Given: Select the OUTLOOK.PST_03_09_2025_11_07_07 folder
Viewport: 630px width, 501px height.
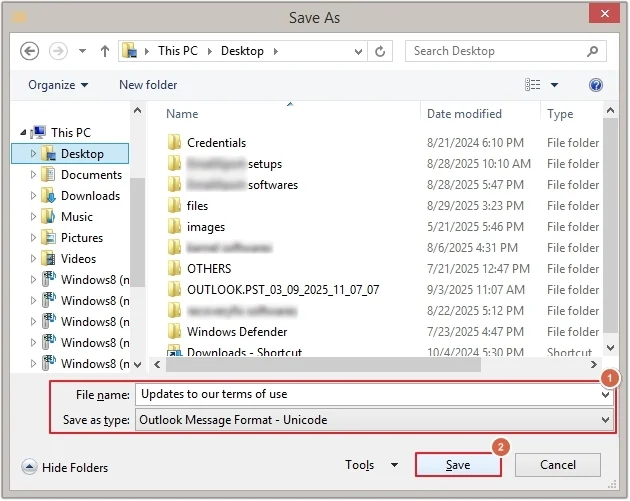Looking at the screenshot, I should pyautogui.click(x=283, y=290).
